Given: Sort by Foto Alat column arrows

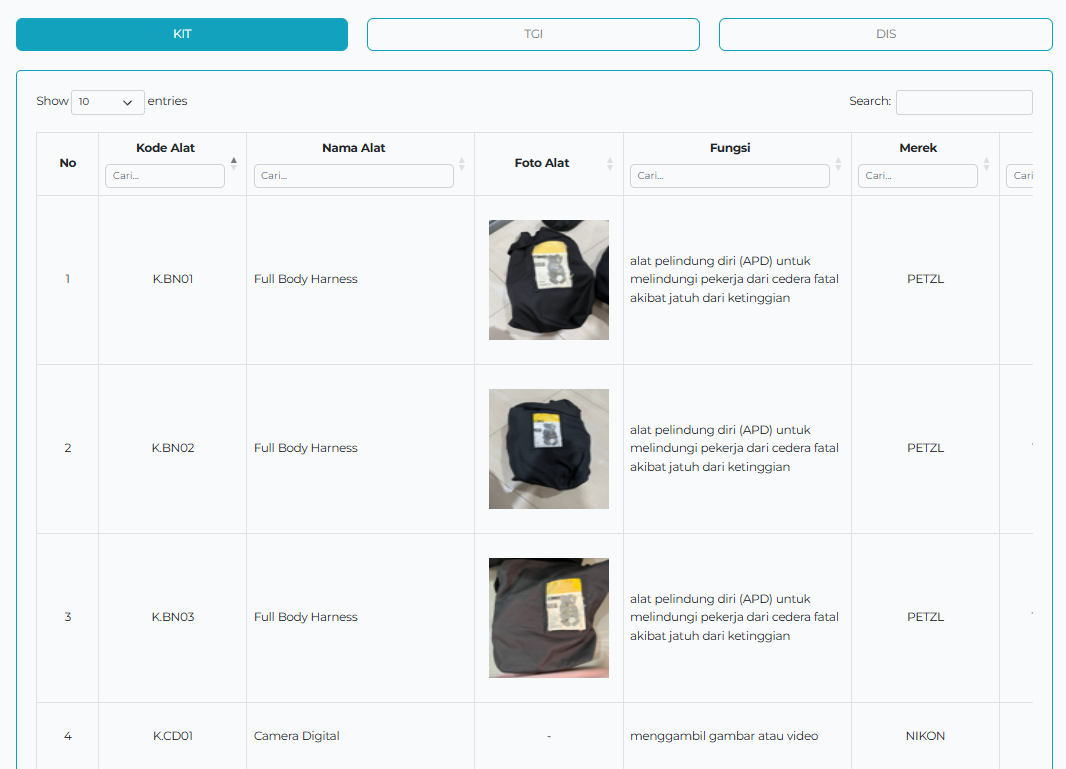Looking at the screenshot, I should pyautogui.click(x=610, y=164).
